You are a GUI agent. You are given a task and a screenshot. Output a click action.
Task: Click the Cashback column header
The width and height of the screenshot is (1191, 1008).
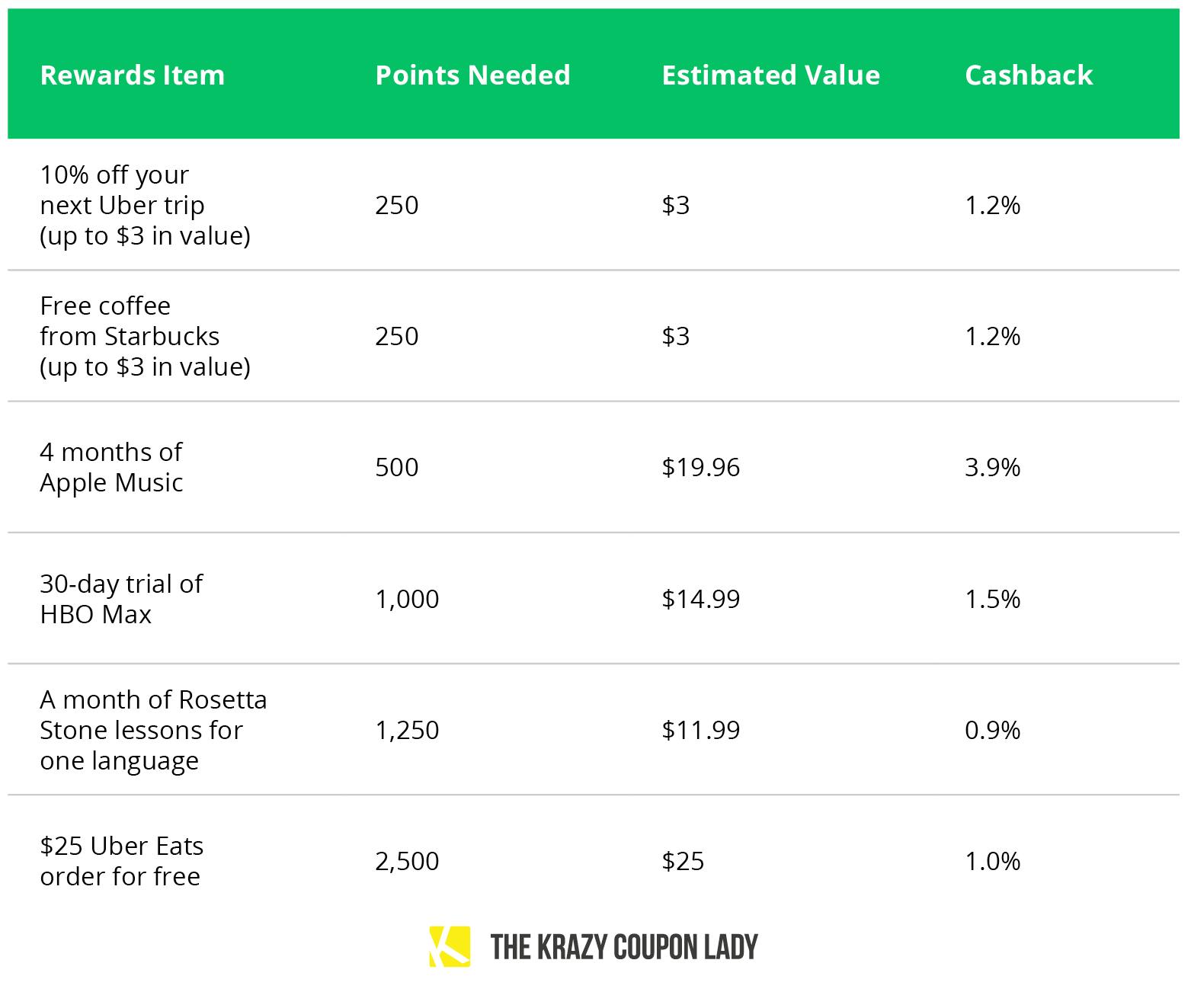tap(1029, 75)
